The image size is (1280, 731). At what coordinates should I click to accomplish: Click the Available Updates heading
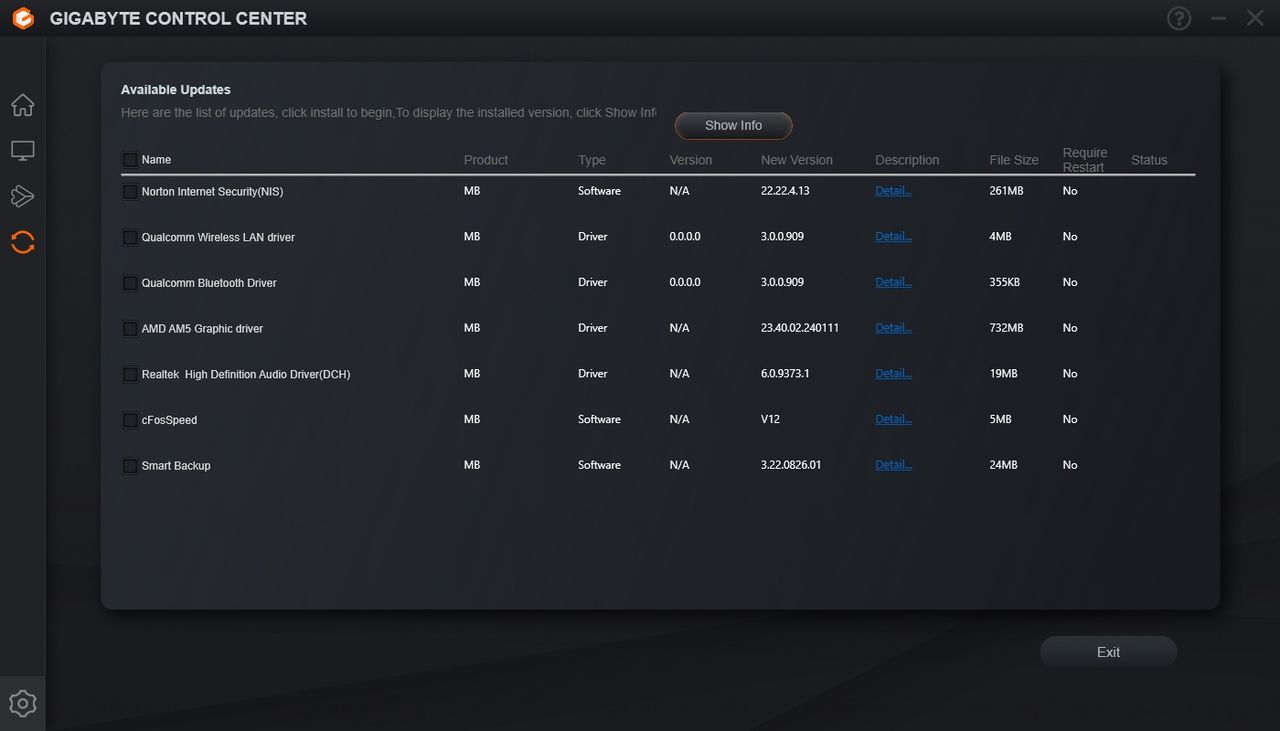176,90
